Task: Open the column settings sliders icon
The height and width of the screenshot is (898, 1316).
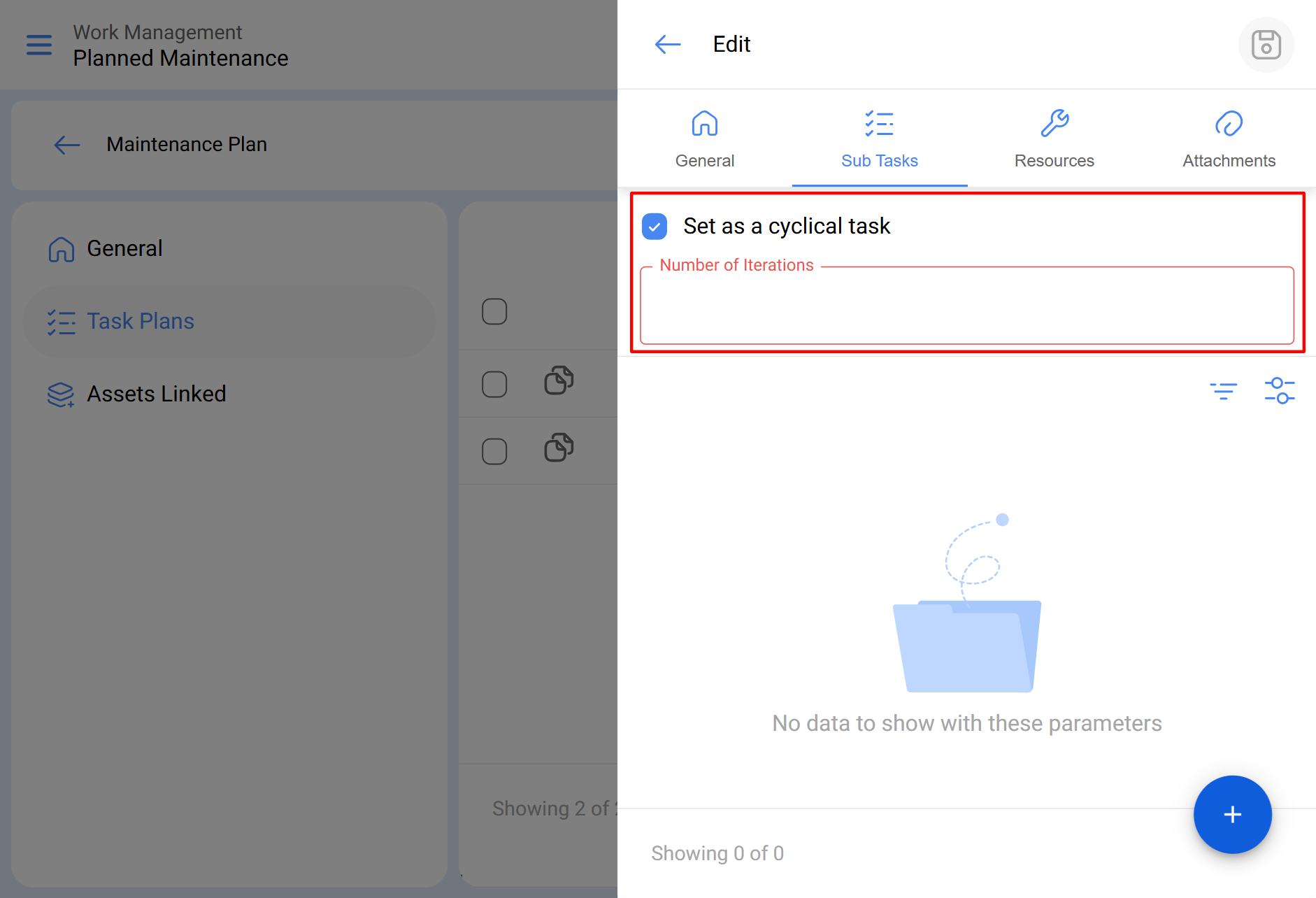Action: tap(1279, 390)
